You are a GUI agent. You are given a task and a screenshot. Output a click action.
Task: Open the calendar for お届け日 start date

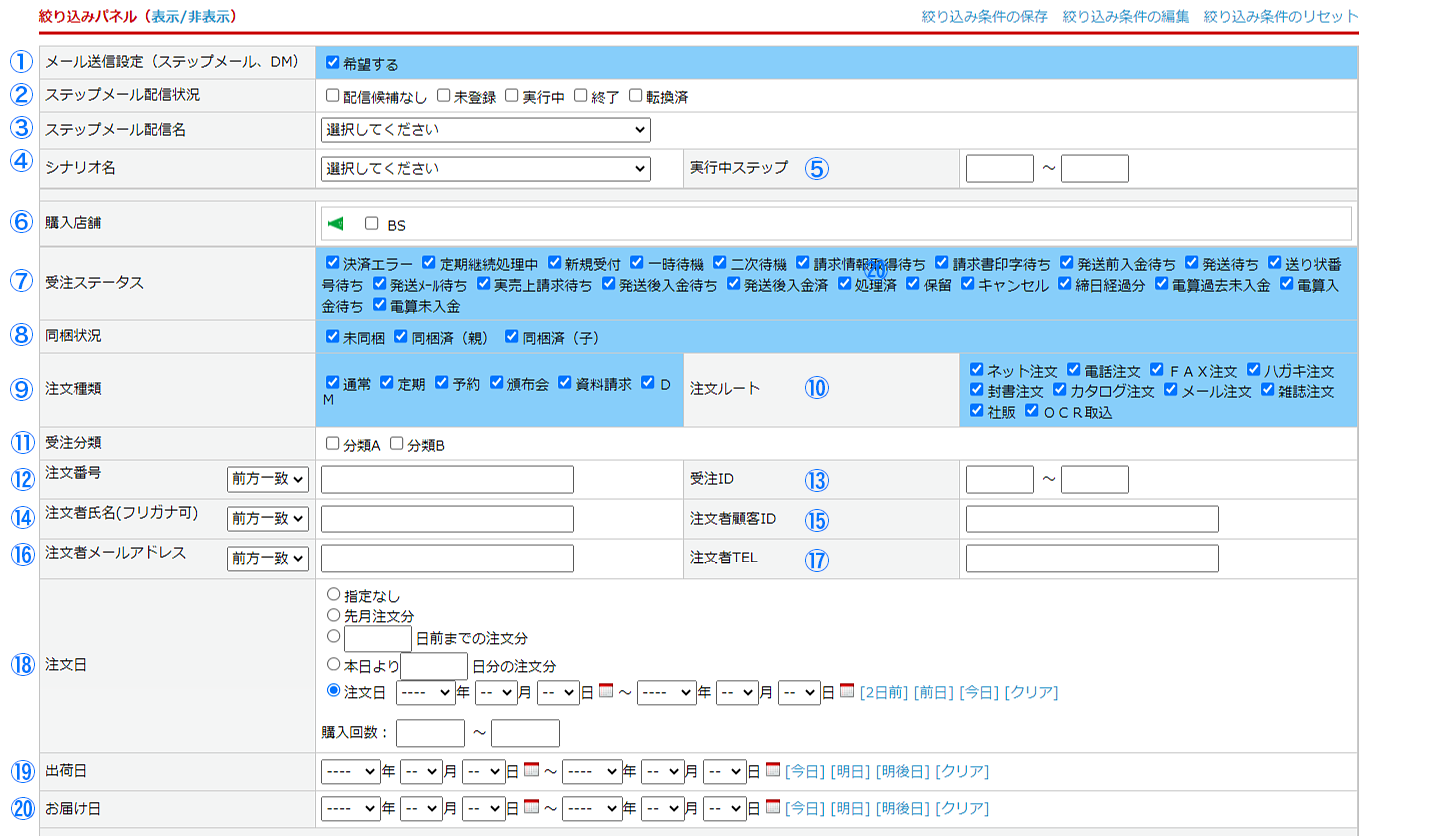(x=531, y=807)
